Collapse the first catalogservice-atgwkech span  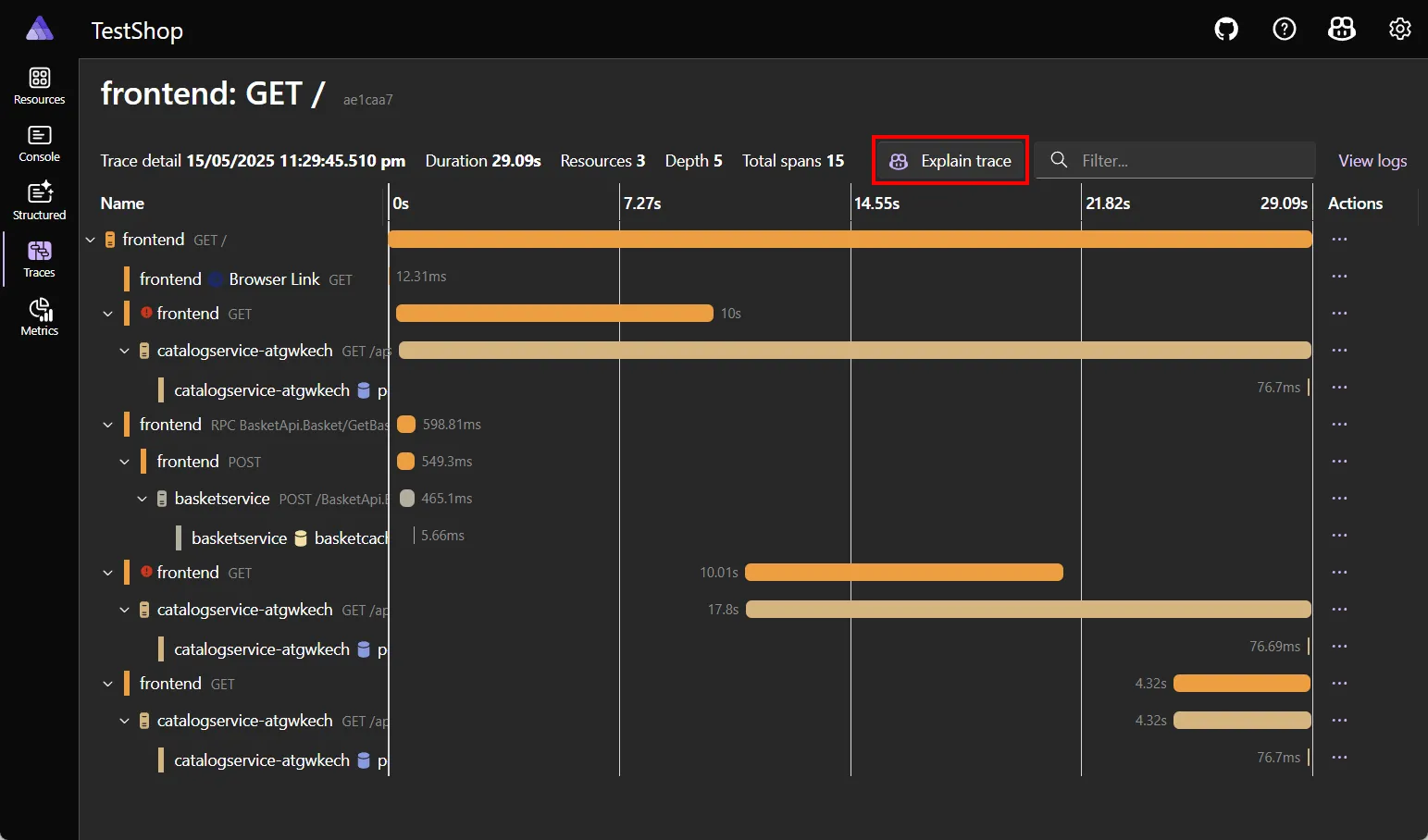click(x=125, y=350)
